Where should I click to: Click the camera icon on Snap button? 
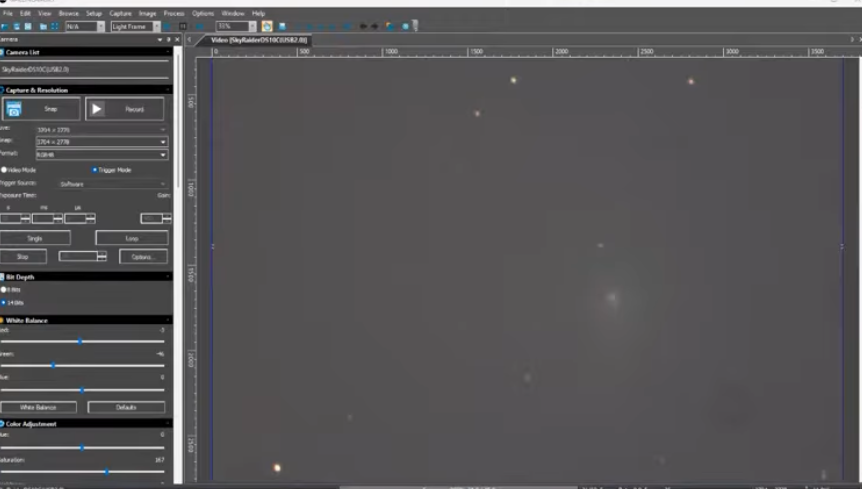click(x=14, y=109)
